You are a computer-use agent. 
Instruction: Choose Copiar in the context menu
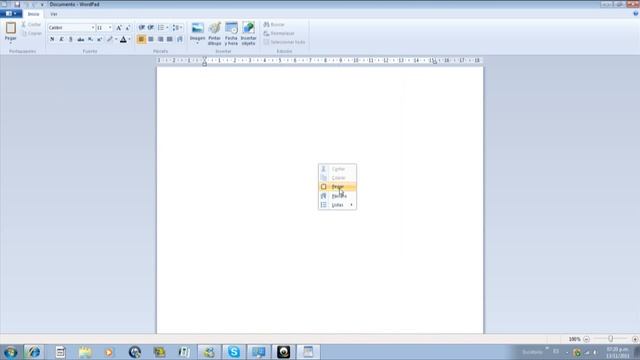pos(337,178)
